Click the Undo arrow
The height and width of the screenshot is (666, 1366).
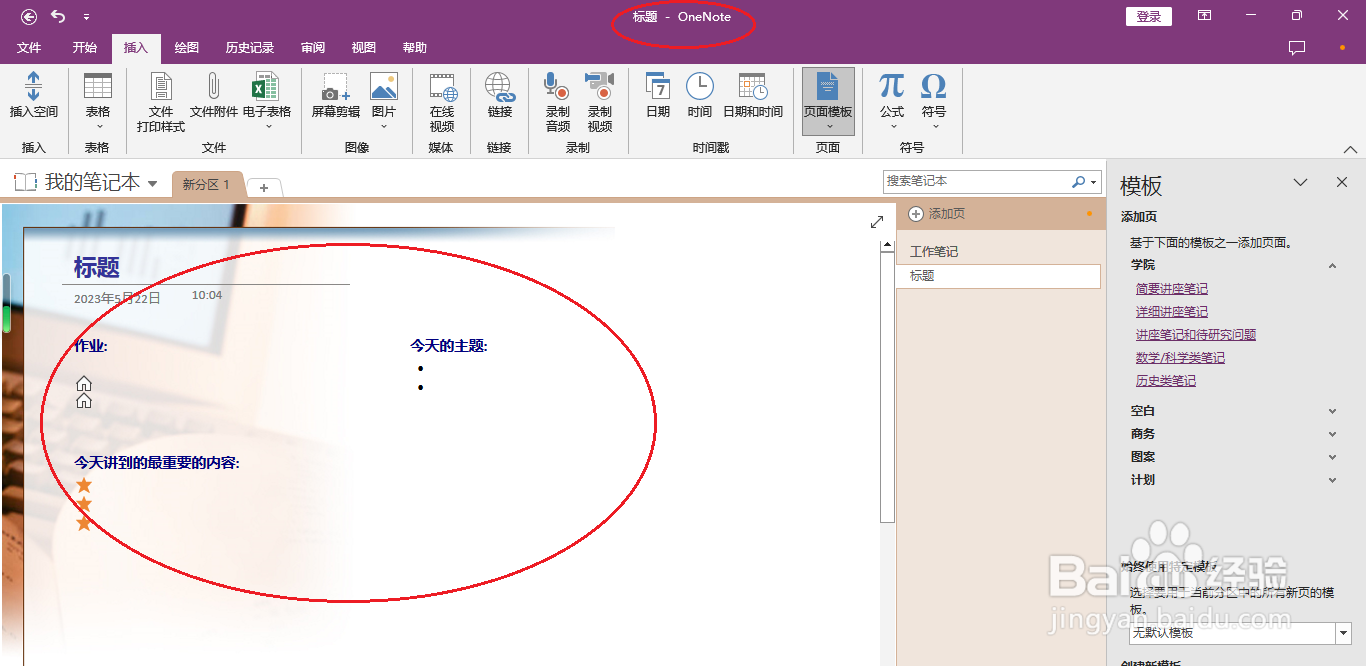pyautogui.click(x=58, y=16)
